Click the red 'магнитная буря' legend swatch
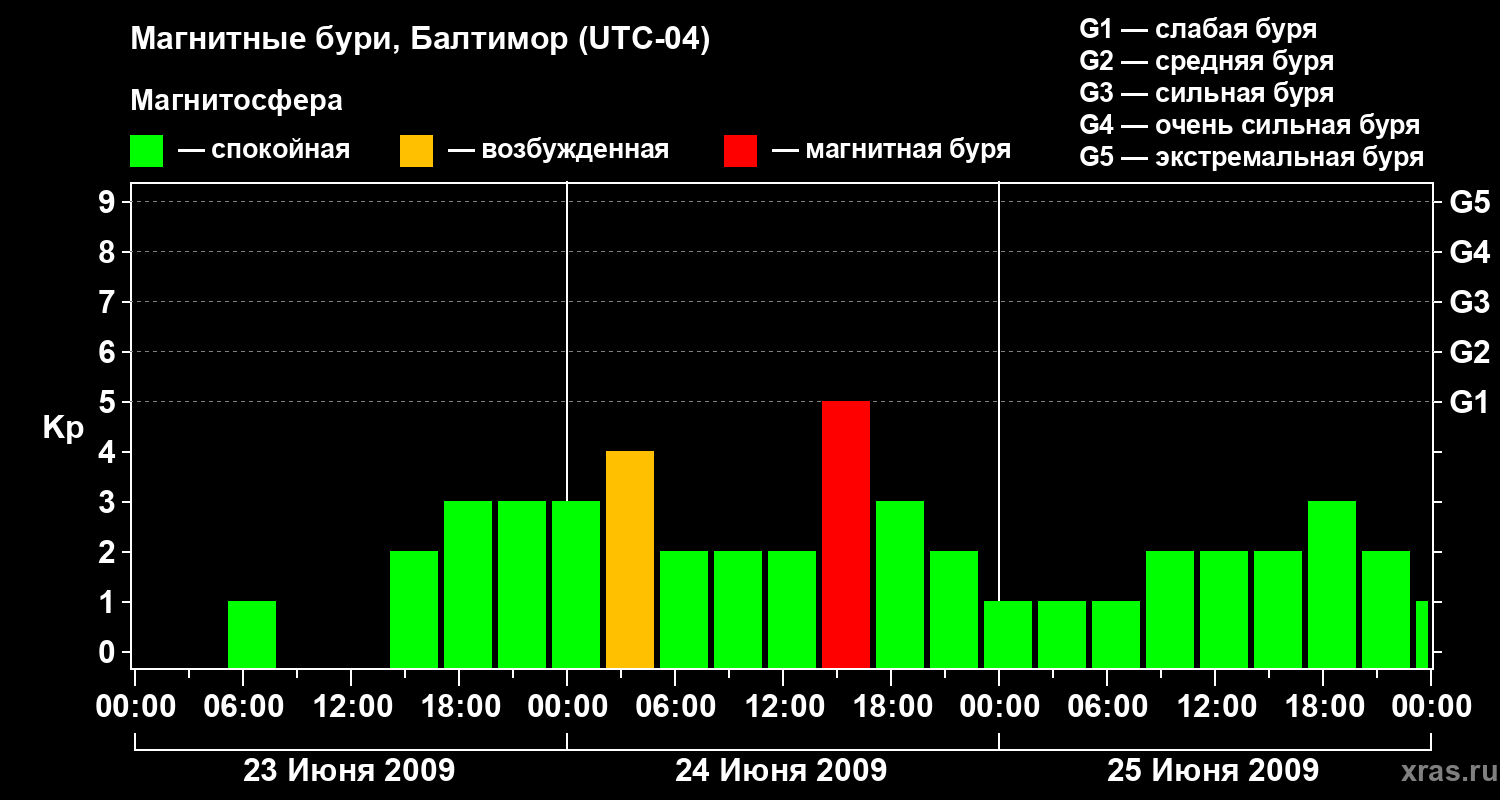The height and width of the screenshot is (800, 1500). pos(740,151)
